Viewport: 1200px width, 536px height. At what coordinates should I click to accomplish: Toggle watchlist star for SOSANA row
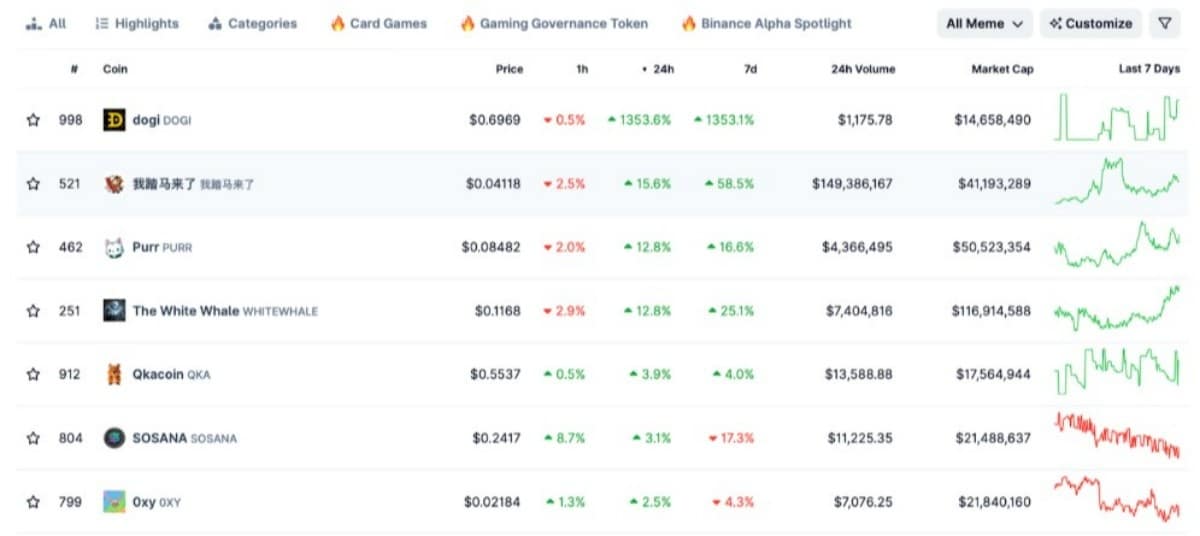pyautogui.click(x=33, y=438)
